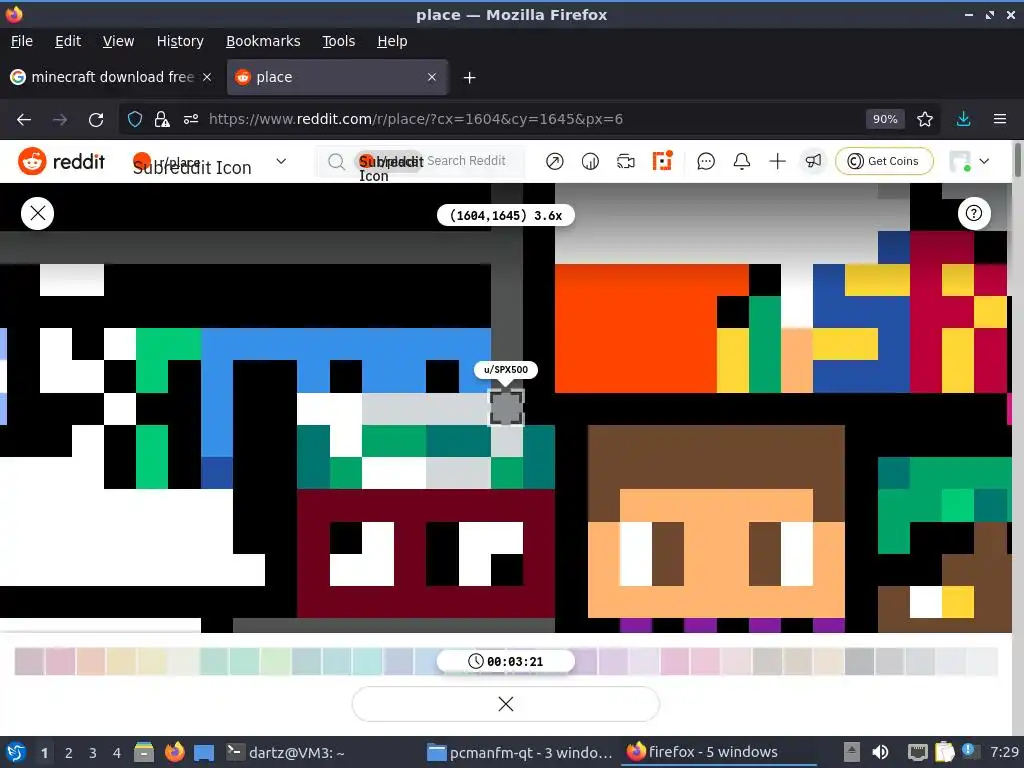Image resolution: width=1024 pixels, height=768 pixels.
Task: Bookmark this page with the star icon
Action: pos(924,120)
